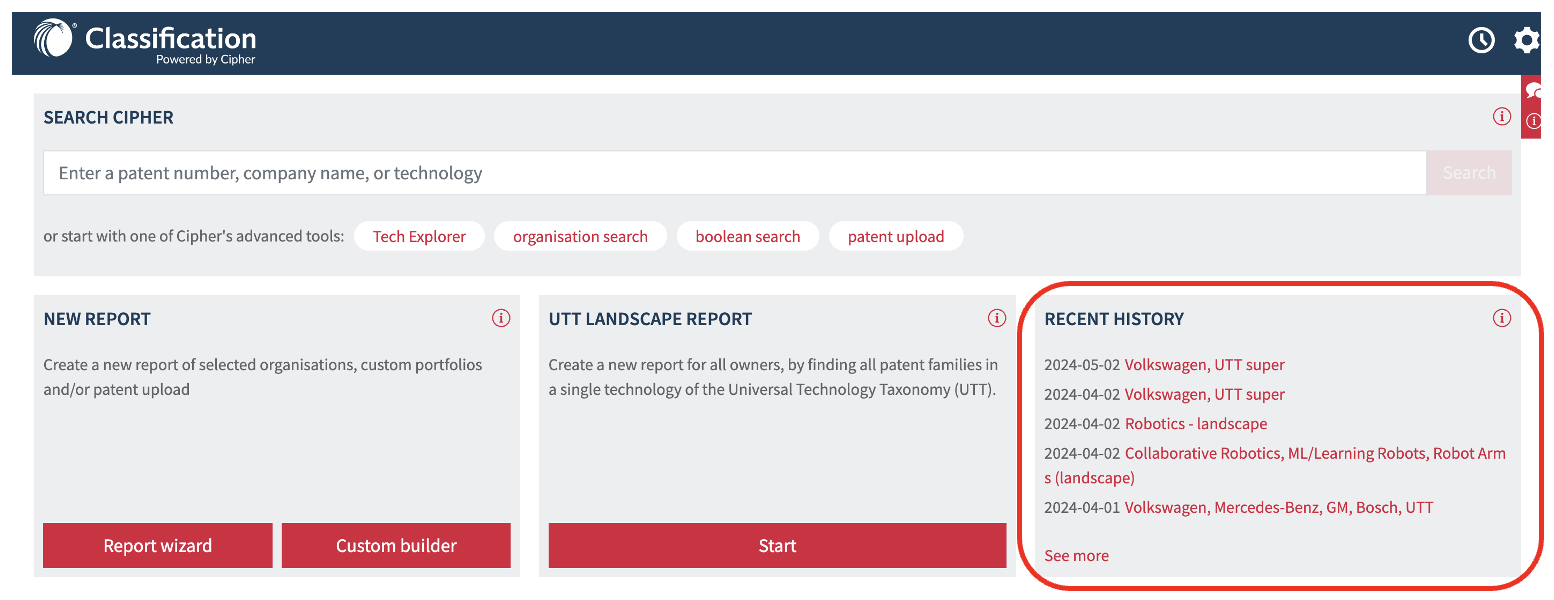Show info for the New Report panel
The image size is (1554, 600).
coord(501,319)
